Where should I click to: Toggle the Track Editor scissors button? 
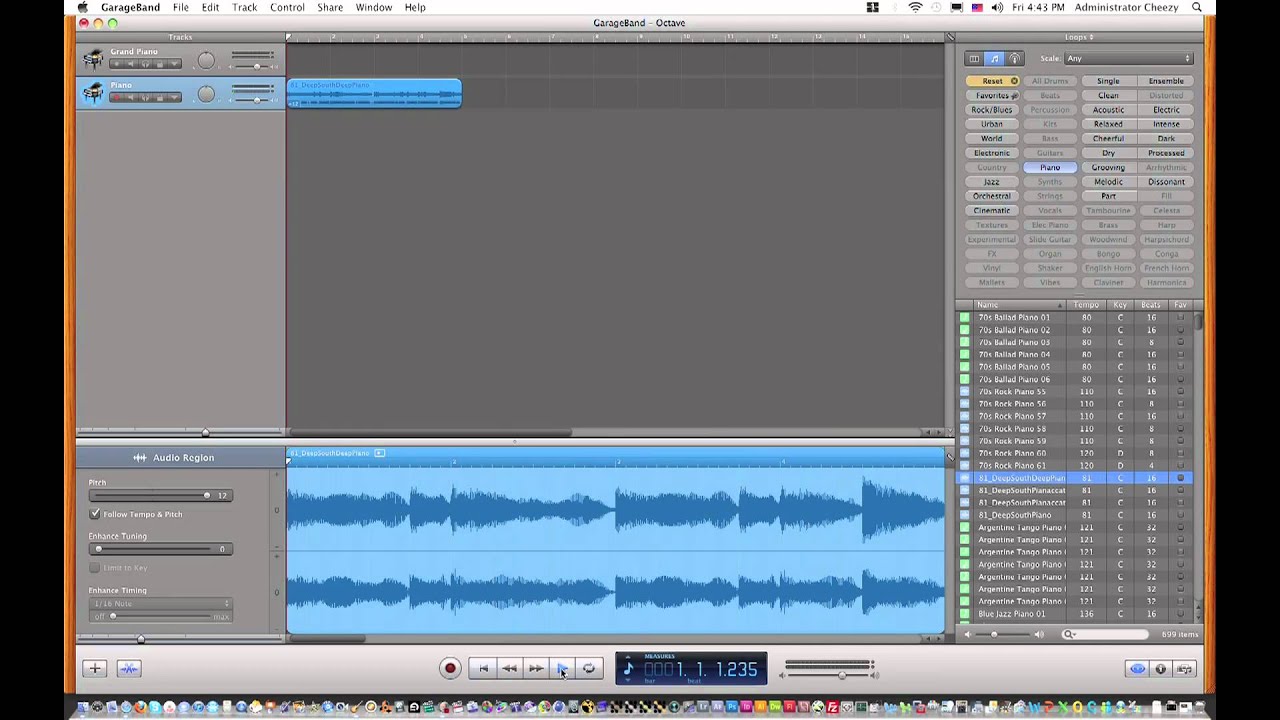click(129, 669)
